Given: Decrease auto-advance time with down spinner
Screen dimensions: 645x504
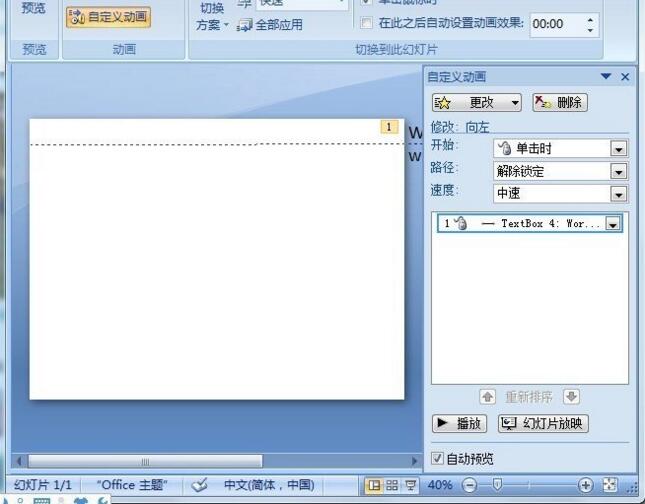Looking at the screenshot, I should (590, 30).
